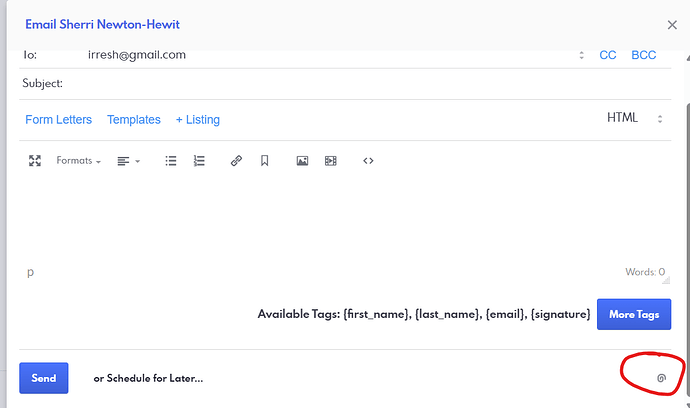Click the attachment paperclip icon
The image size is (690, 408).
(661, 377)
